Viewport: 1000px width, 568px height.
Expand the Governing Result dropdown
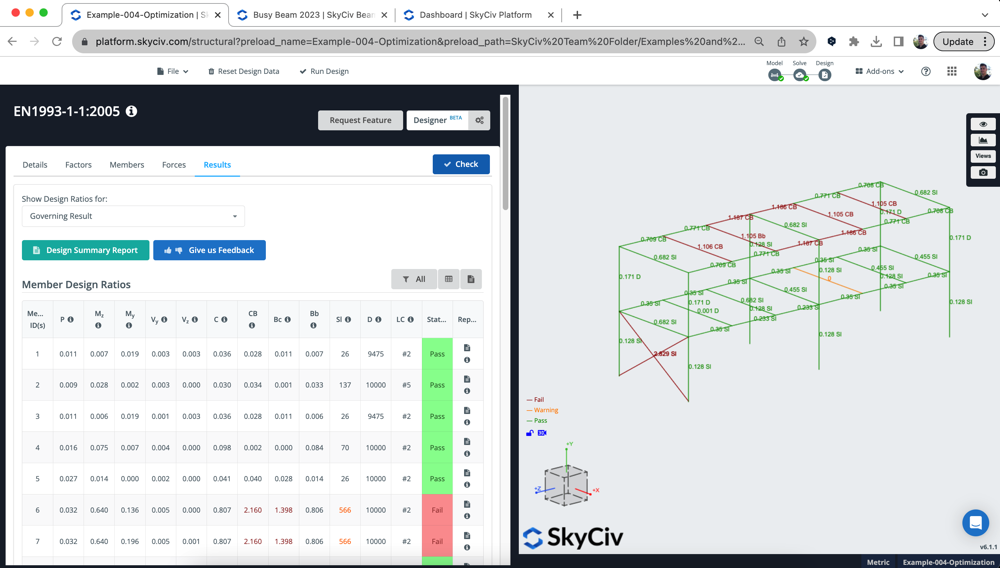click(x=133, y=216)
